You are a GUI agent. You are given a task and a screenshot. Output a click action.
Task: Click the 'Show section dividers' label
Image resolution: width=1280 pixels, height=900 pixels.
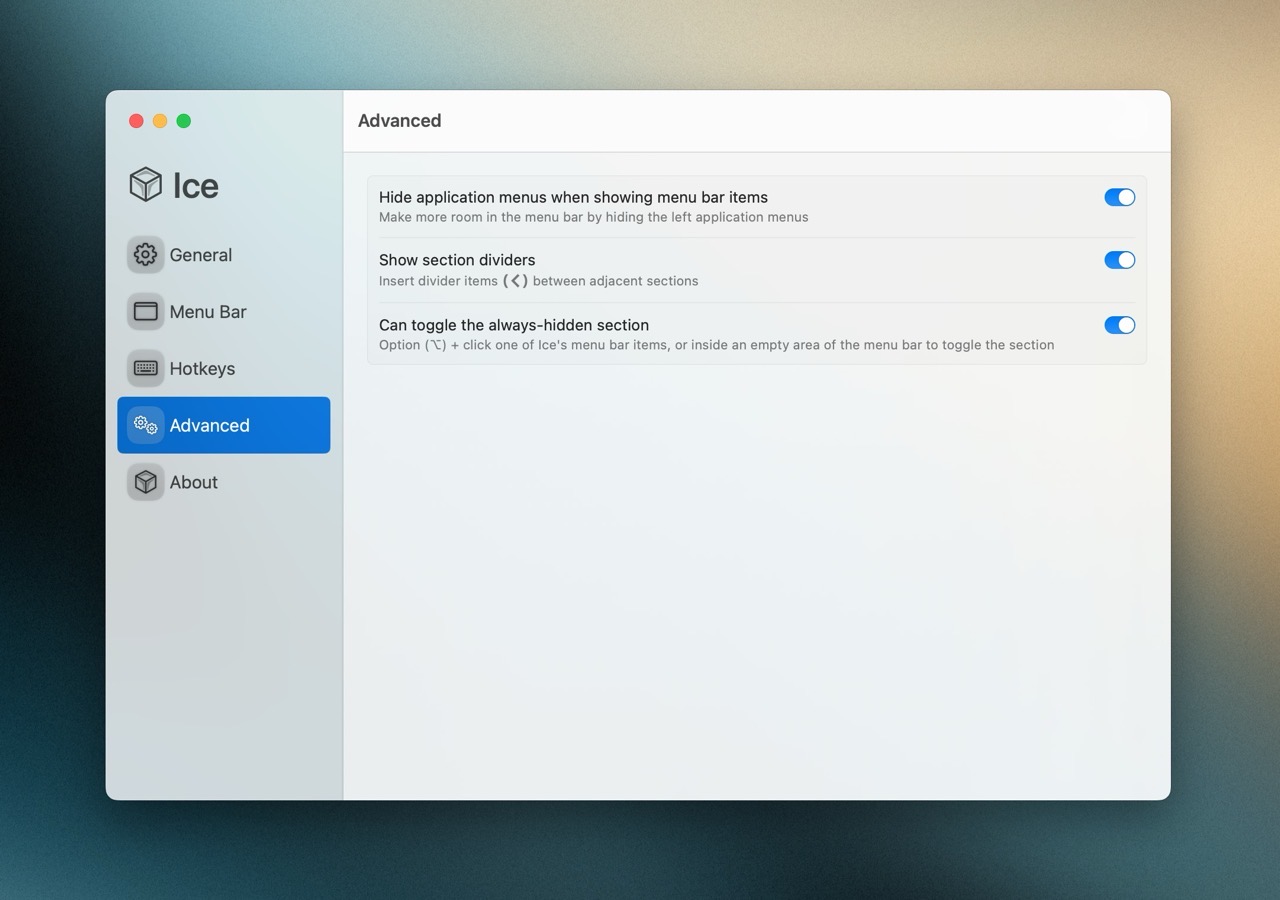[x=457, y=260]
